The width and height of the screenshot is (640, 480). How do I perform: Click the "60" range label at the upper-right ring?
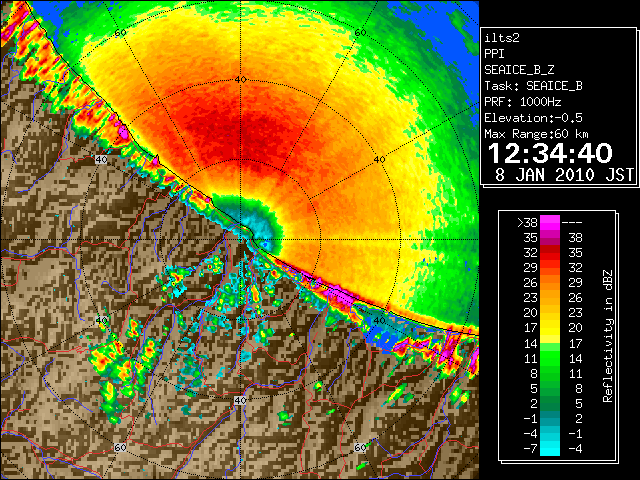[360, 33]
